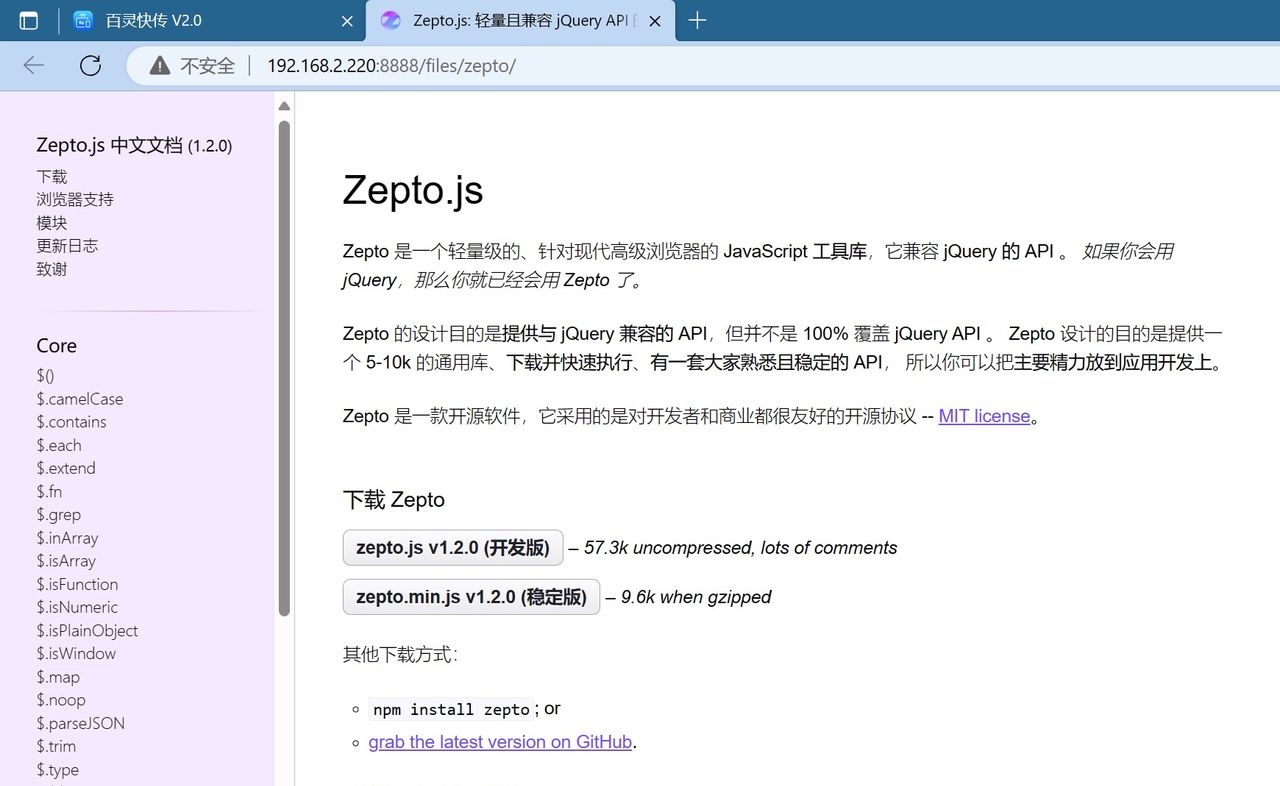Open $.extend in Core list
This screenshot has height=786, width=1280.
66,468
